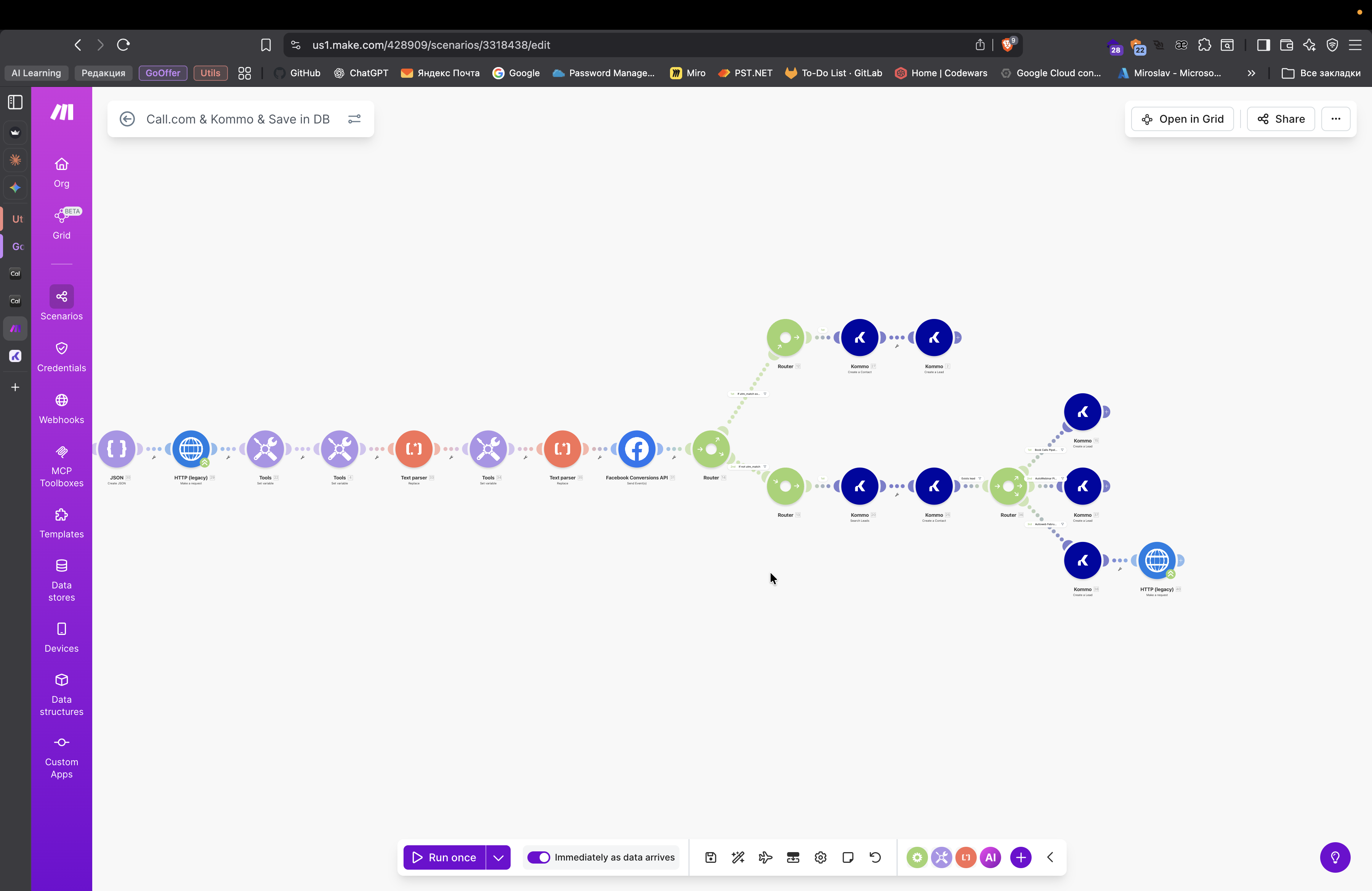Click the scenario settings gear in bottom toolbar
The image size is (1372, 891).
[820, 857]
